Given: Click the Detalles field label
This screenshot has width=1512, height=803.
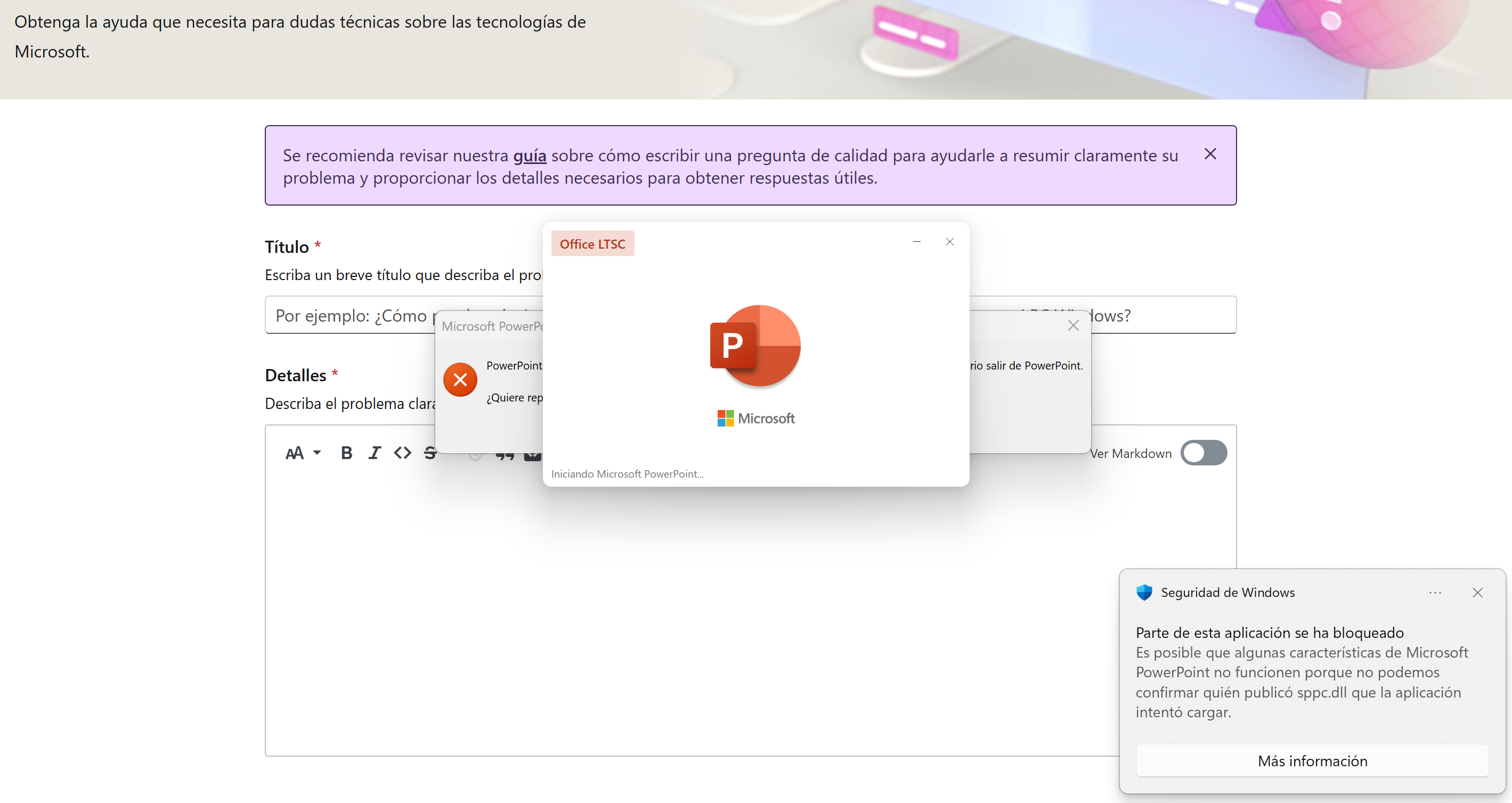Looking at the screenshot, I should click(295, 375).
